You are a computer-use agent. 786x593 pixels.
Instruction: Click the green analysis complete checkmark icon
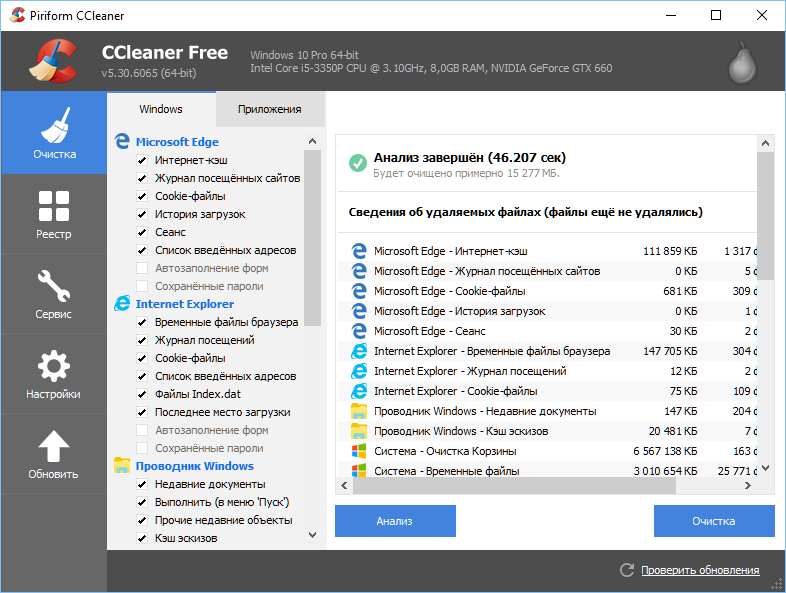(357, 163)
